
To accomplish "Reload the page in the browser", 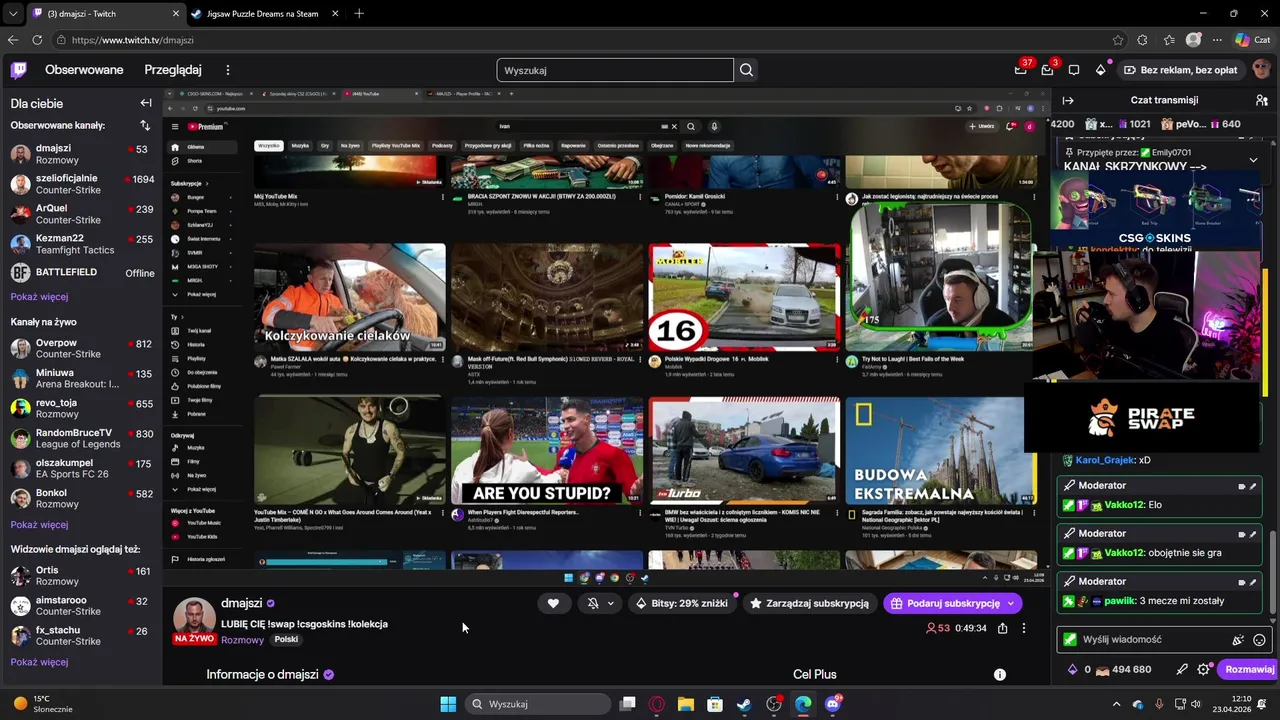I will (37, 40).
